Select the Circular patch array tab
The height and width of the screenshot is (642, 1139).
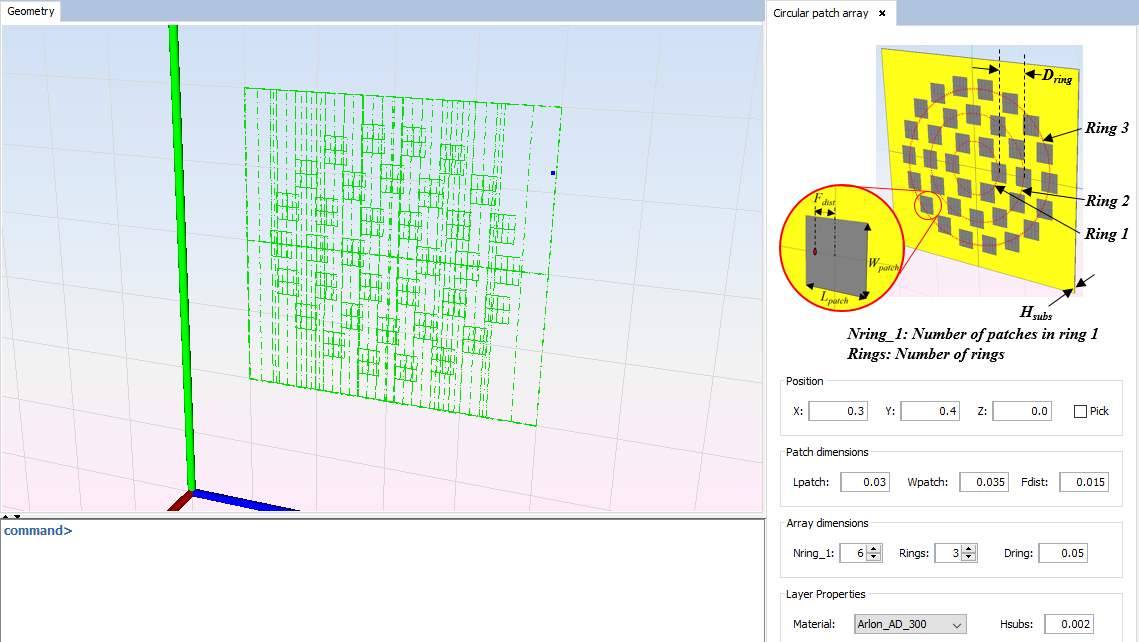click(820, 13)
